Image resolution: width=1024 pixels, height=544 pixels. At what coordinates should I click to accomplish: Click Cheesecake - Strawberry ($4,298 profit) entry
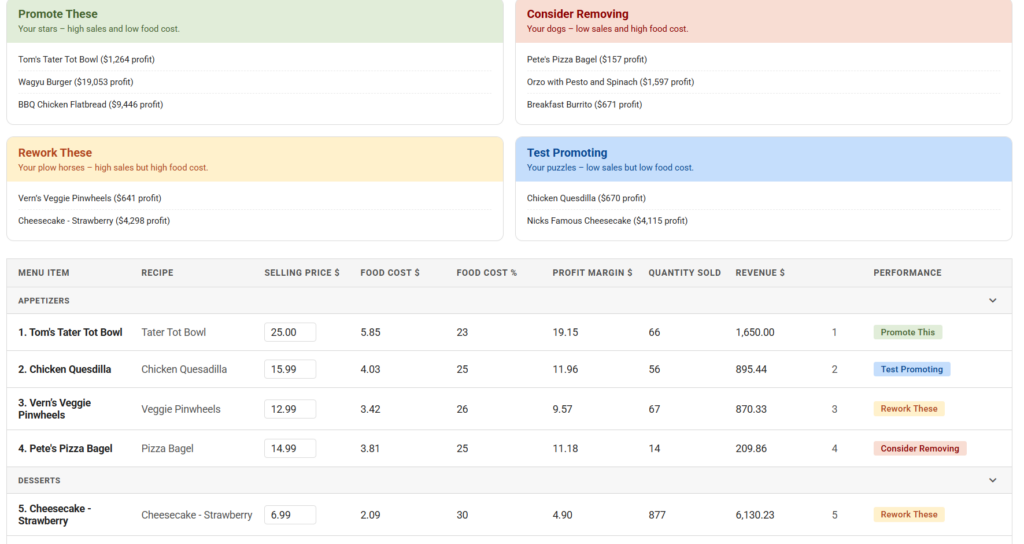94,221
